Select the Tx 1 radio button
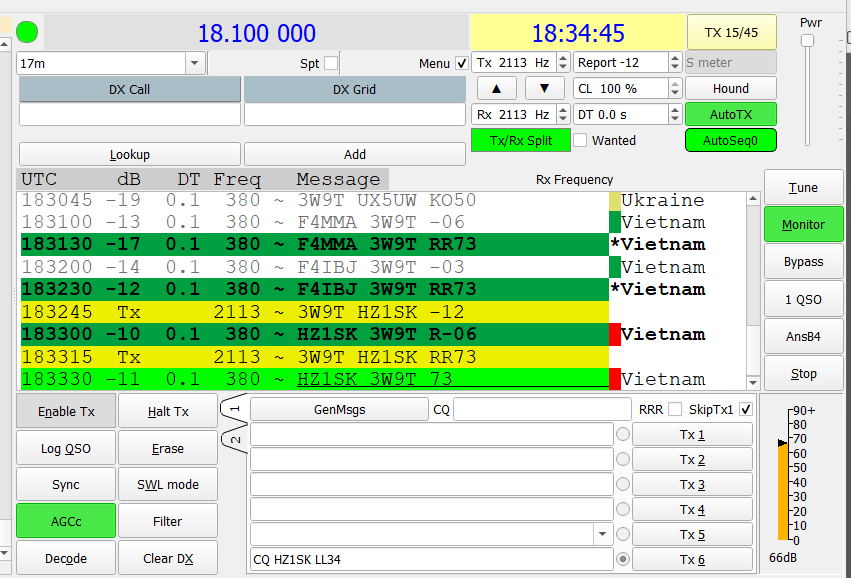Image resolution: width=851 pixels, height=578 pixels. 623,434
